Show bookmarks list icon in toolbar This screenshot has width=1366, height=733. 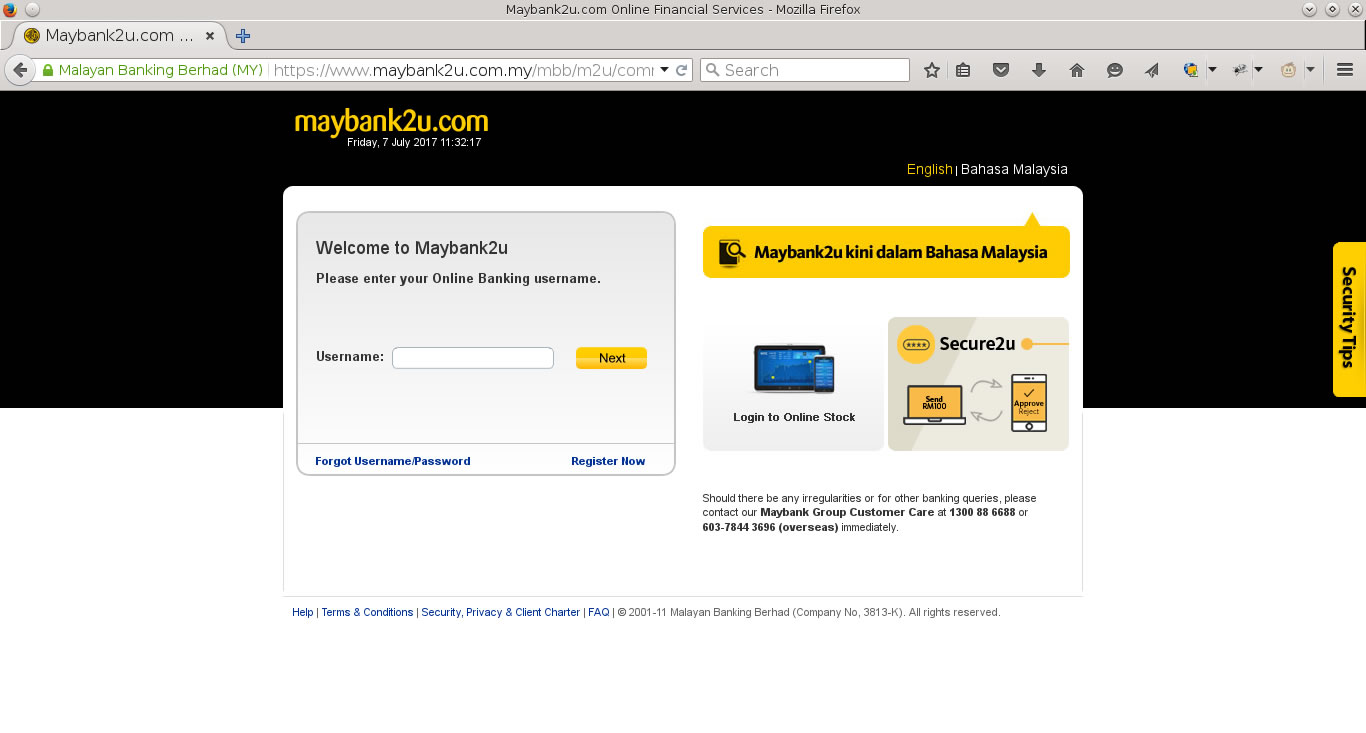click(x=963, y=70)
